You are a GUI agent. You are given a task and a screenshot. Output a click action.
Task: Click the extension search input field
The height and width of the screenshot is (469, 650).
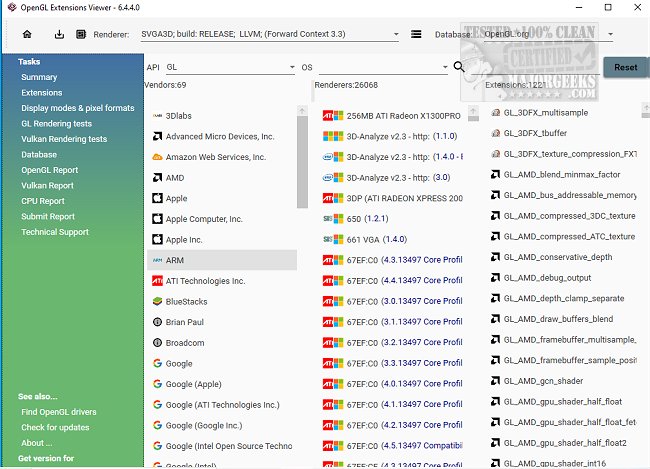click(x=535, y=67)
